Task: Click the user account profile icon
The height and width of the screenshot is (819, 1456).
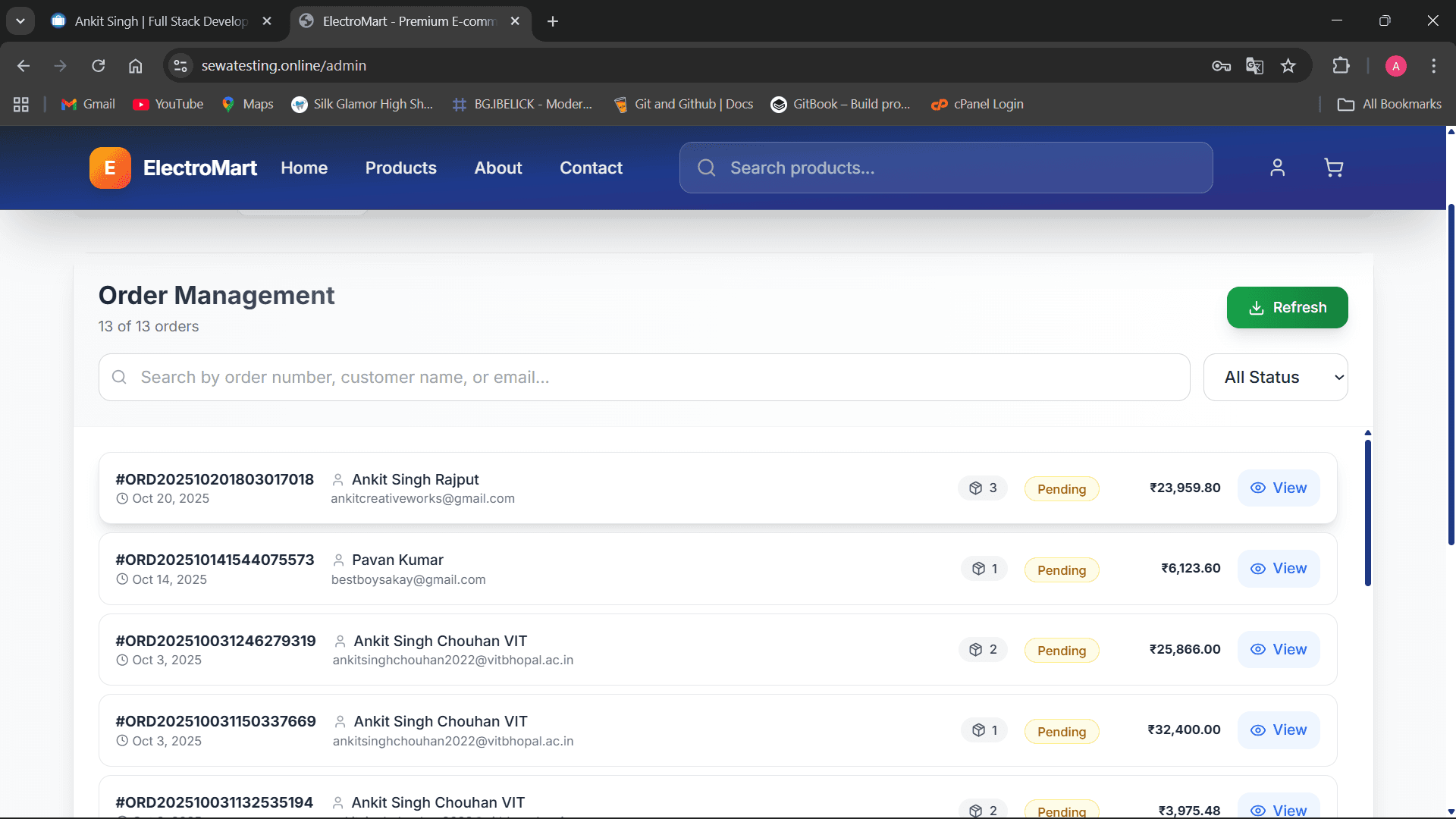Action: (1278, 168)
